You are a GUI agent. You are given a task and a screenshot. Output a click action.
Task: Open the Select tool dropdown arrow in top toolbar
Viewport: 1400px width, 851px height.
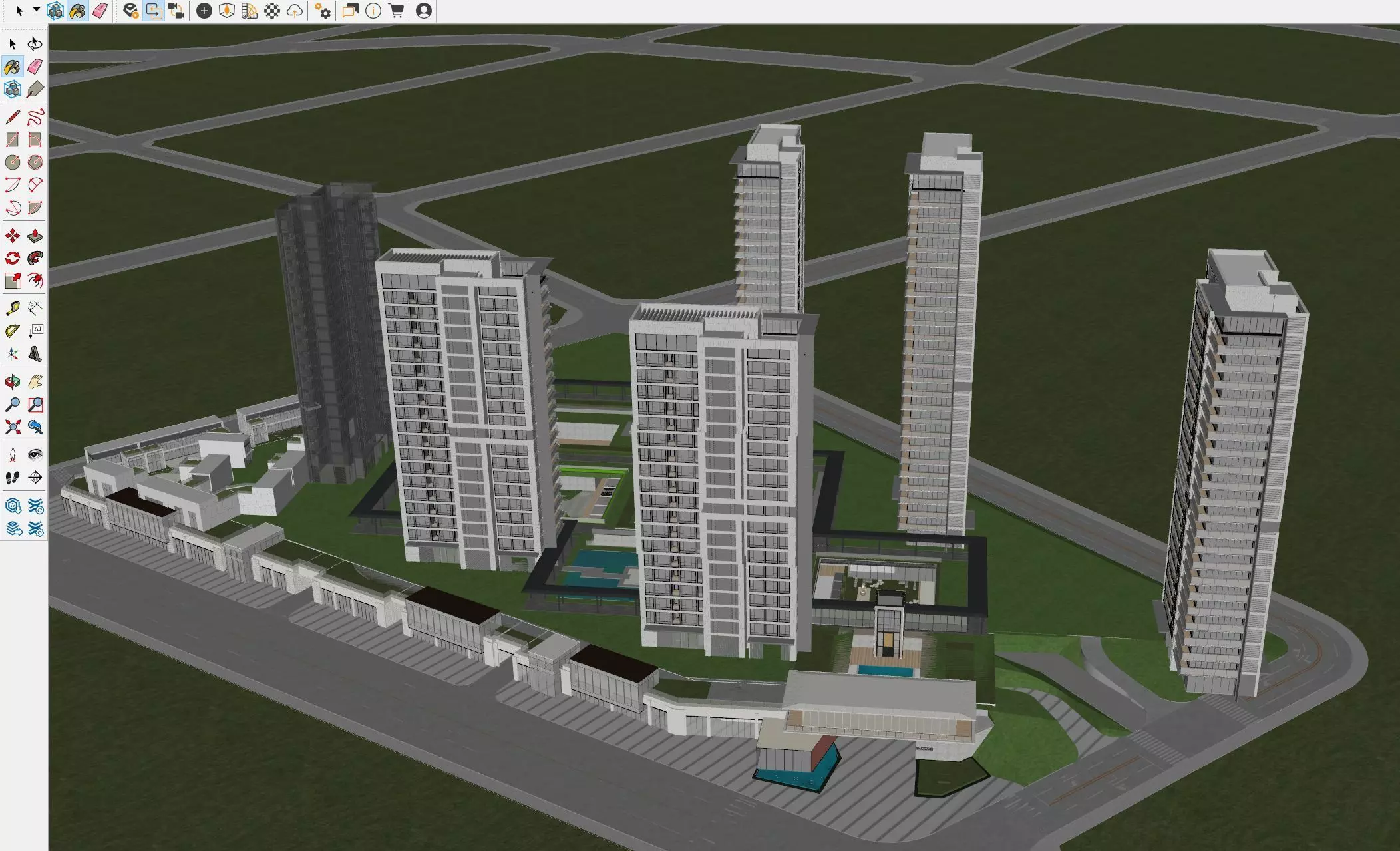pyautogui.click(x=37, y=9)
